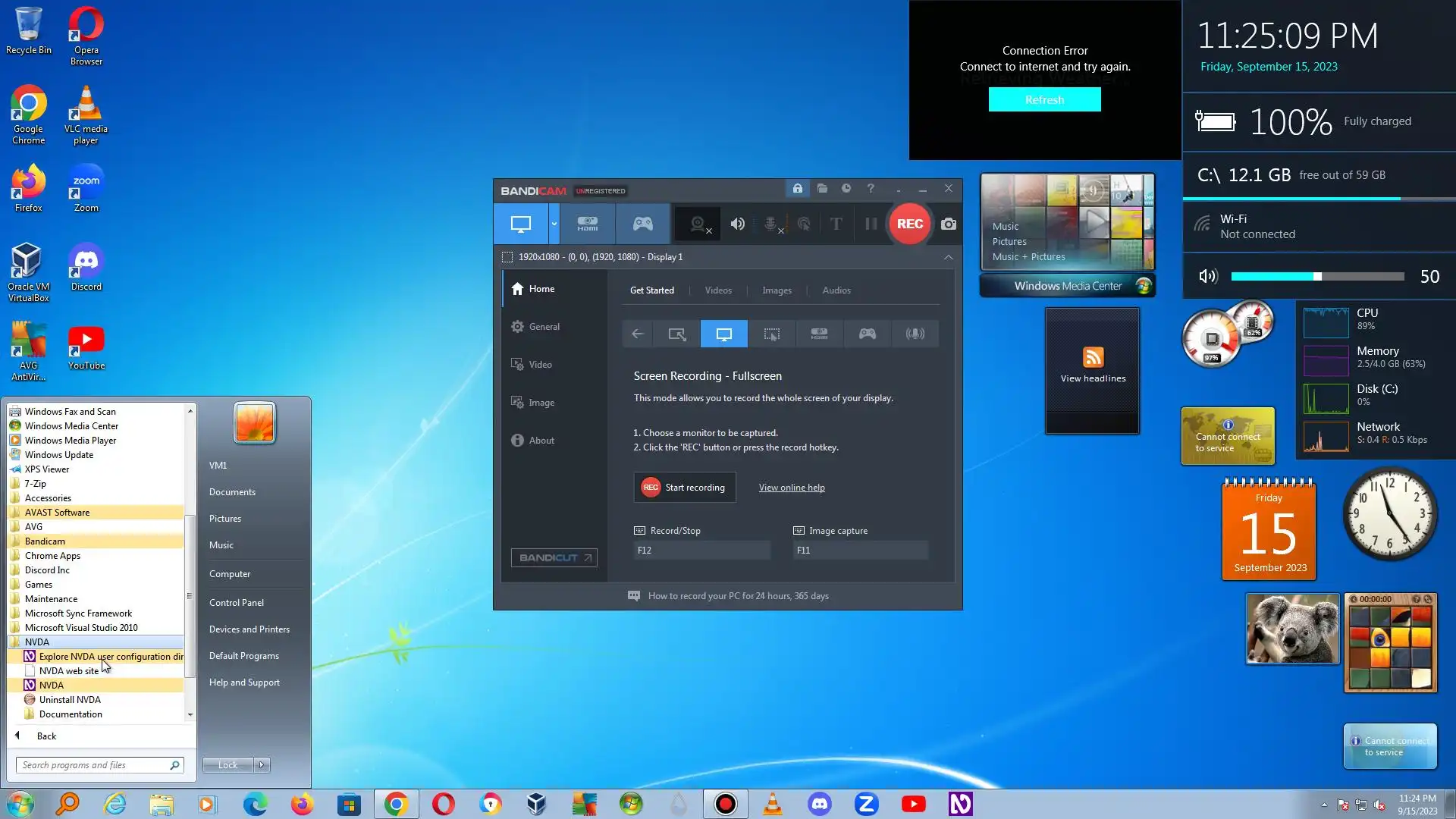Click the screenshot camera icon in Bandicam
1456x819 pixels.
948,224
